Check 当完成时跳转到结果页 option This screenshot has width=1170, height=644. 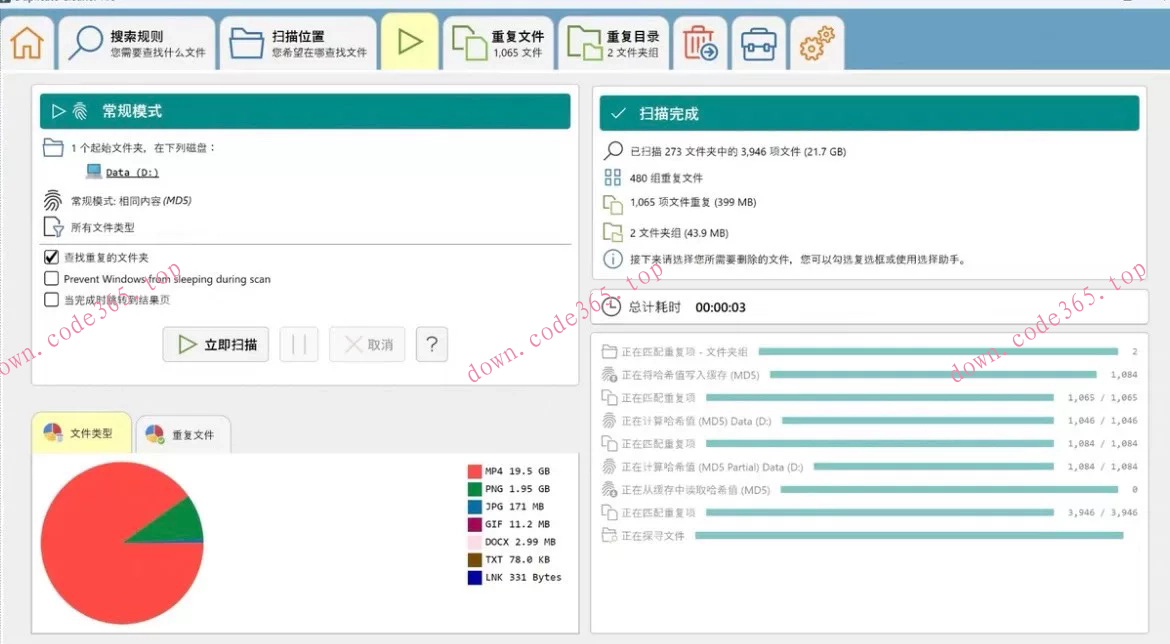52,299
